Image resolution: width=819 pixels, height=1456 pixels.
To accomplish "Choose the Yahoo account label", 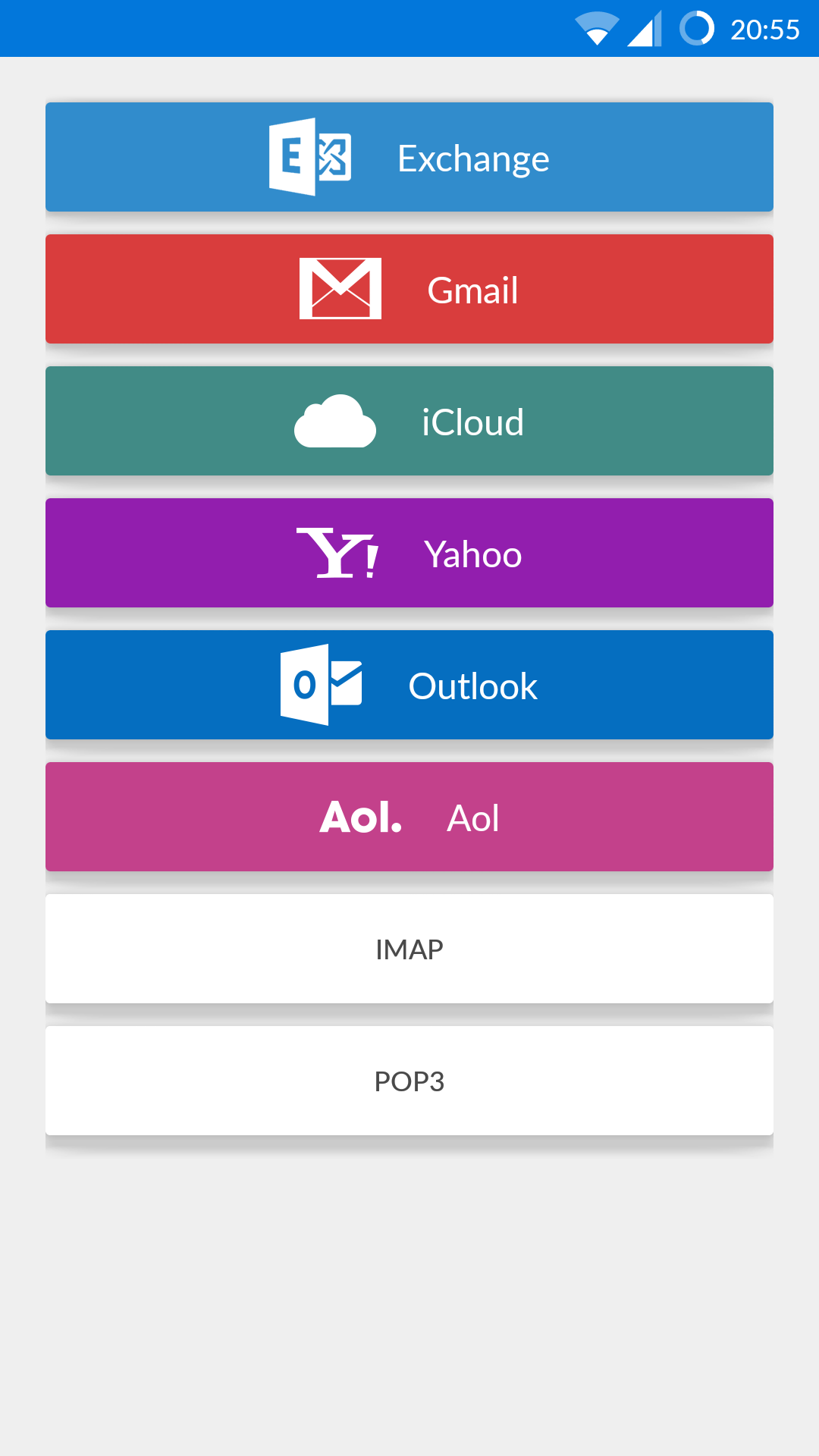I will 473,554.
